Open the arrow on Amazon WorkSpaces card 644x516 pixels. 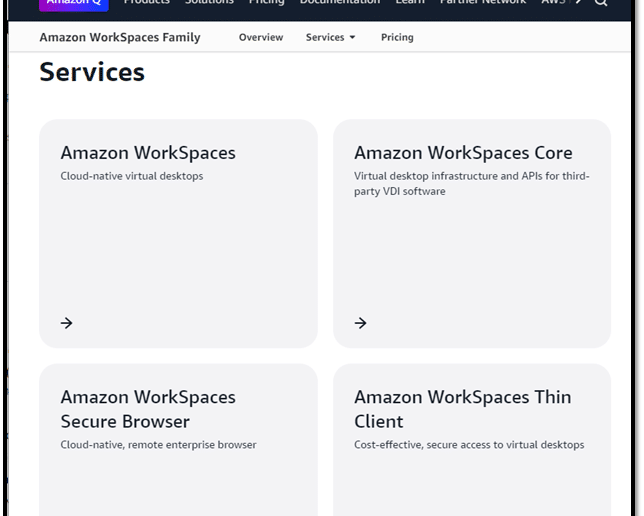[67, 323]
